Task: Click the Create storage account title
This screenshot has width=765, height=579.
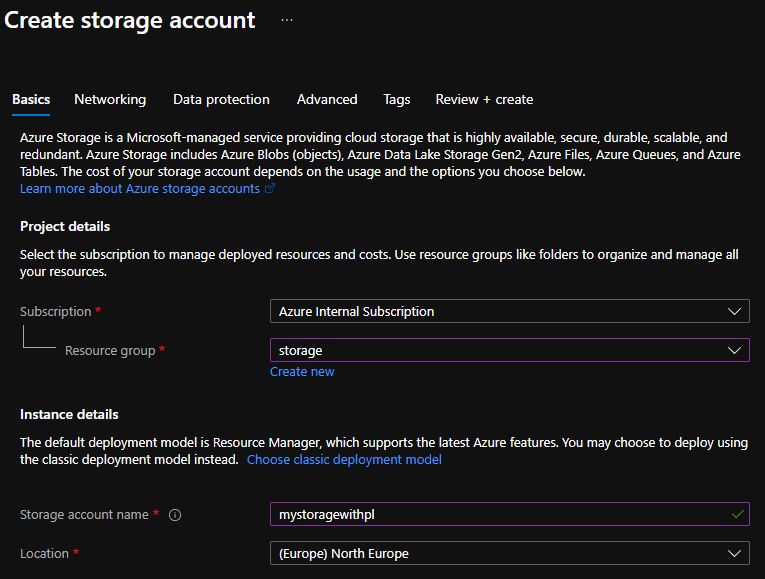Action: coord(130,20)
